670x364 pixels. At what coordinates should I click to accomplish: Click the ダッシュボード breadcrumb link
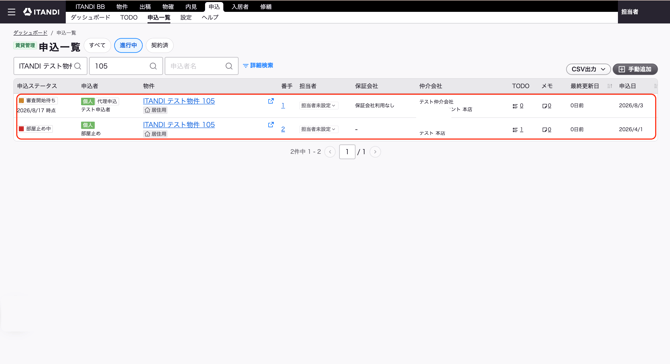pyautogui.click(x=30, y=33)
